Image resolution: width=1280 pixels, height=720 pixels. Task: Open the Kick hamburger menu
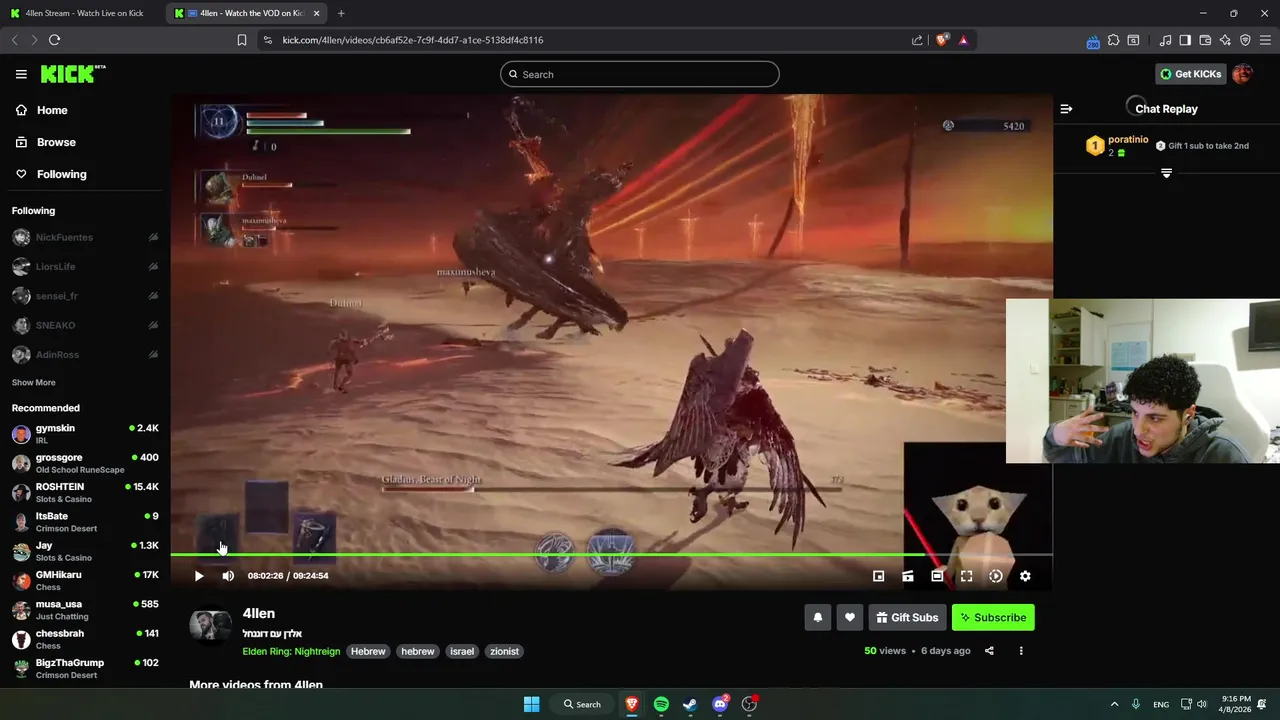click(x=21, y=74)
